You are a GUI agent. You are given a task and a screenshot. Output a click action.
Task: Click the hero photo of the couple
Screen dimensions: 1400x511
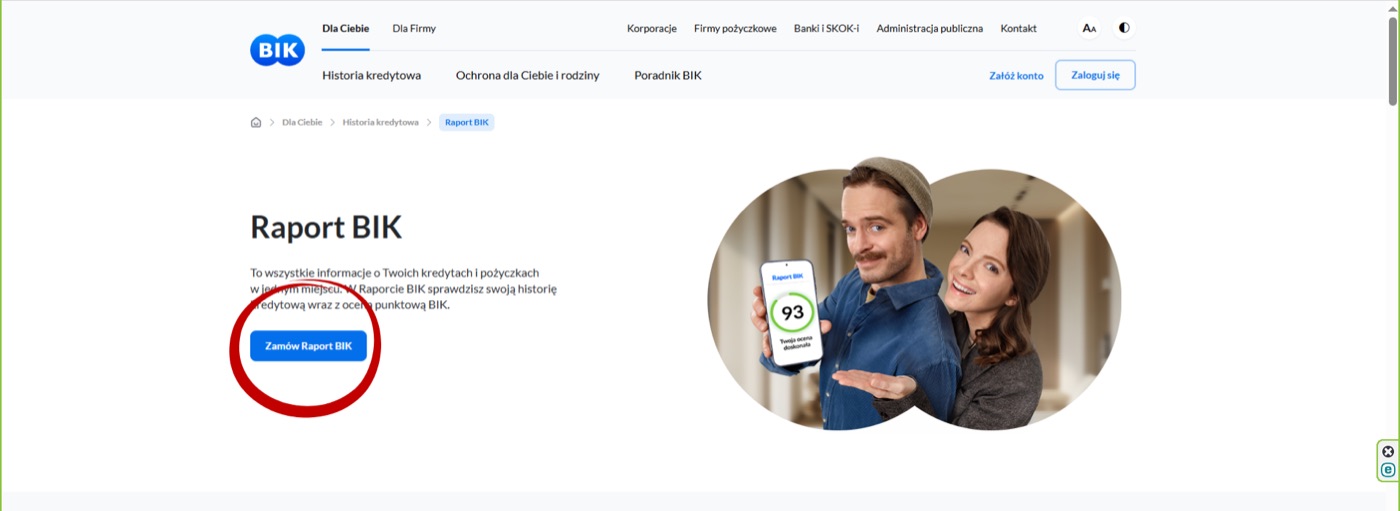(x=914, y=296)
